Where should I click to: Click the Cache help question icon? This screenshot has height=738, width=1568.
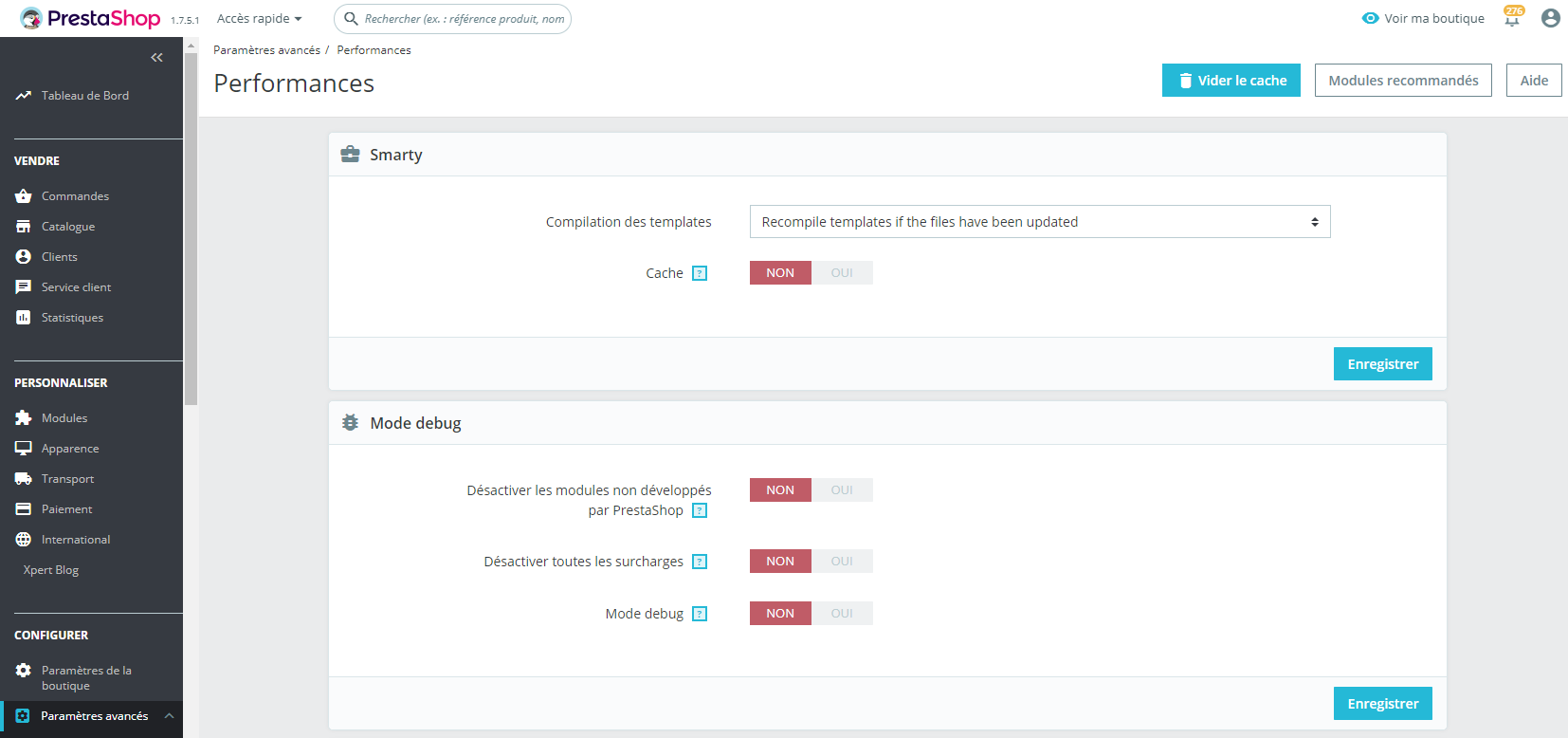[700, 273]
